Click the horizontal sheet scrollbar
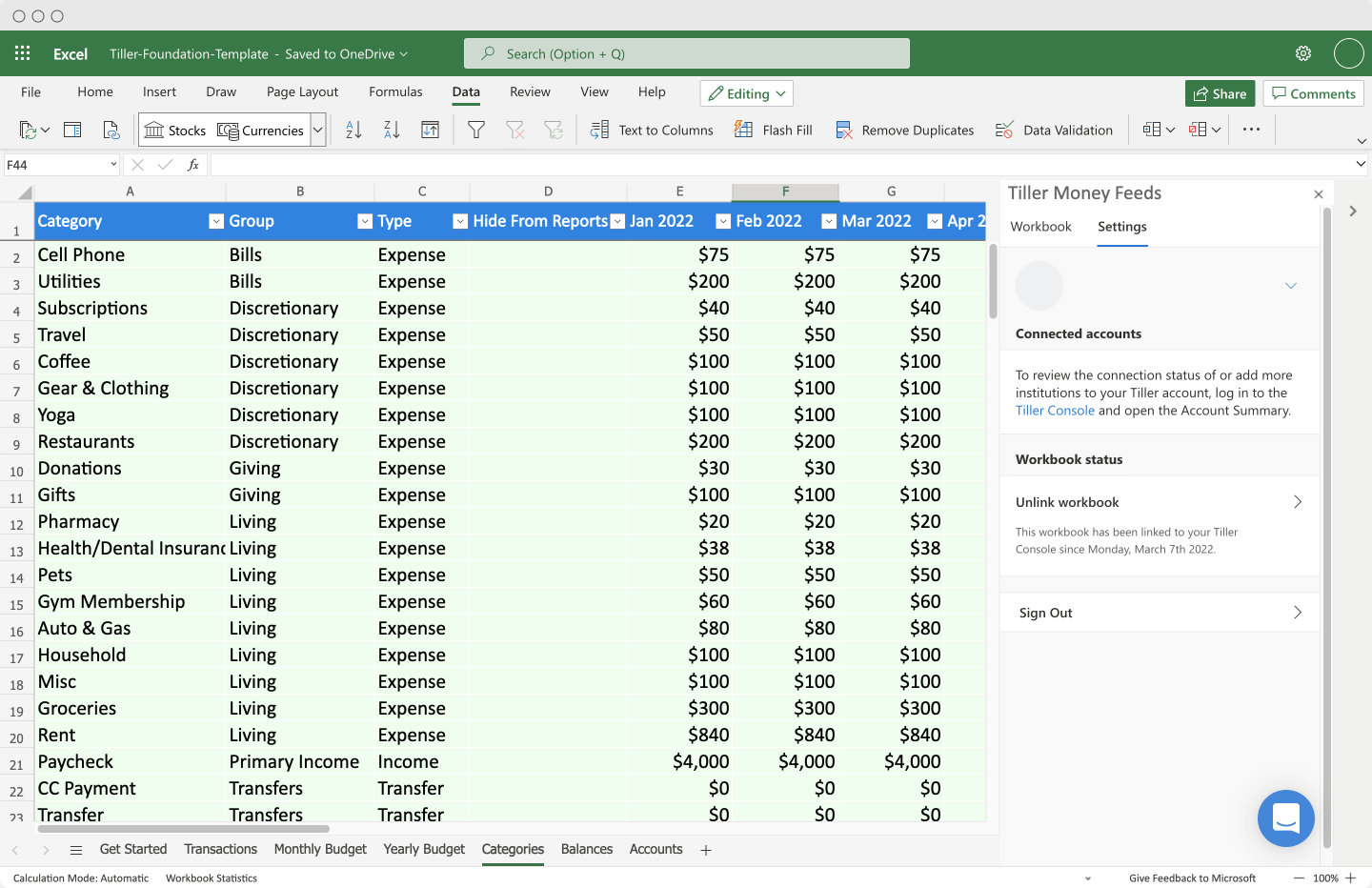This screenshot has width=1372, height=888. (184, 829)
